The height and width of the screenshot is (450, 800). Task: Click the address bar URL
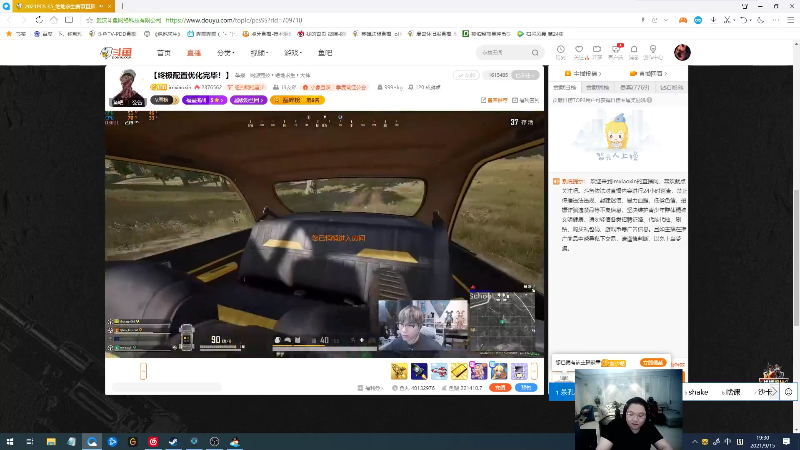[x=234, y=20]
